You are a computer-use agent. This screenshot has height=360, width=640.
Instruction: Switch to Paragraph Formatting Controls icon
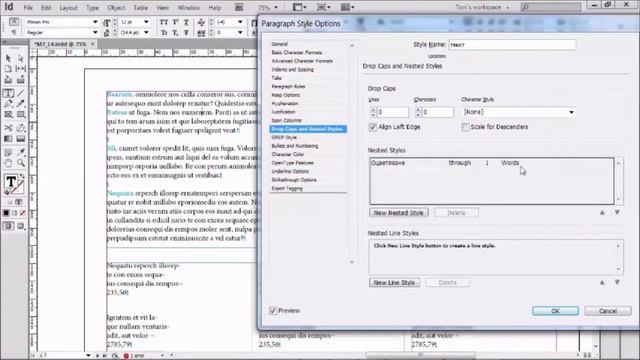[13, 33]
